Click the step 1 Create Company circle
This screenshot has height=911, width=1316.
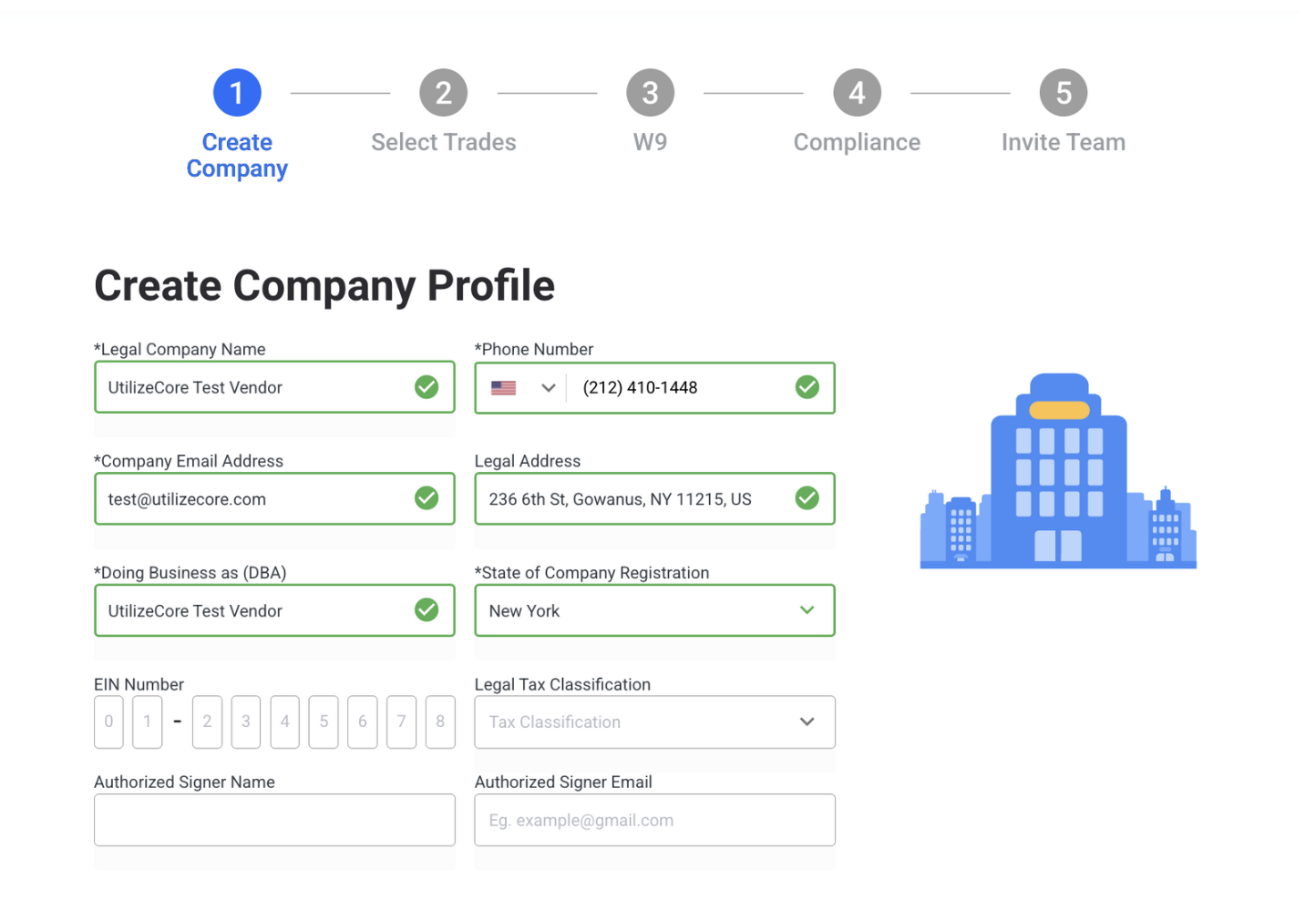237,91
